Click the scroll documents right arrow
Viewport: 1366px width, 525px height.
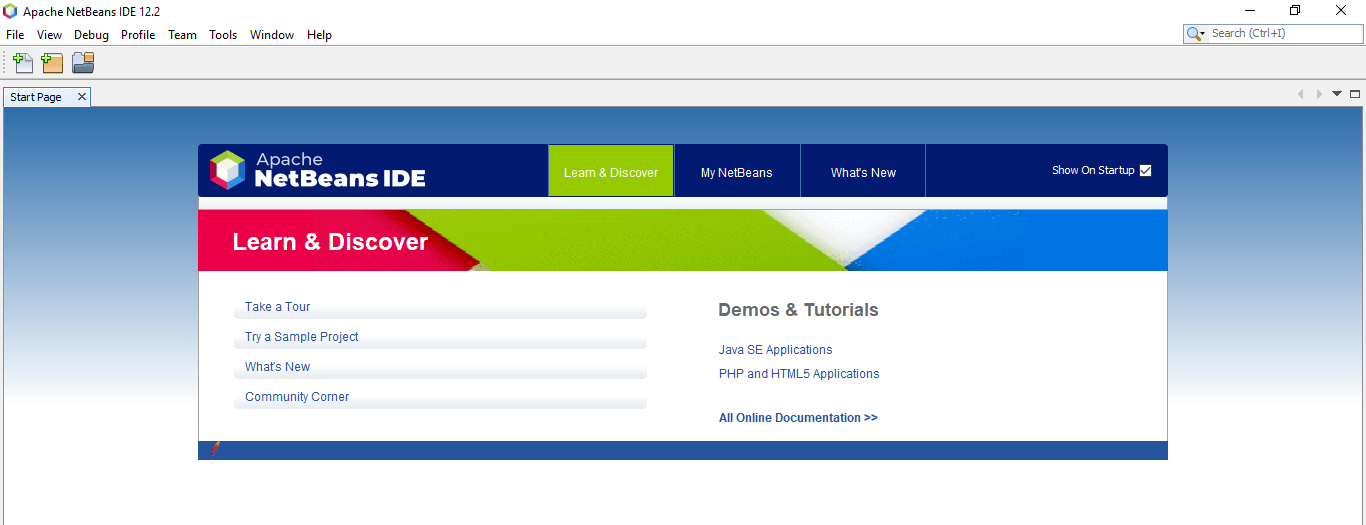click(1319, 94)
